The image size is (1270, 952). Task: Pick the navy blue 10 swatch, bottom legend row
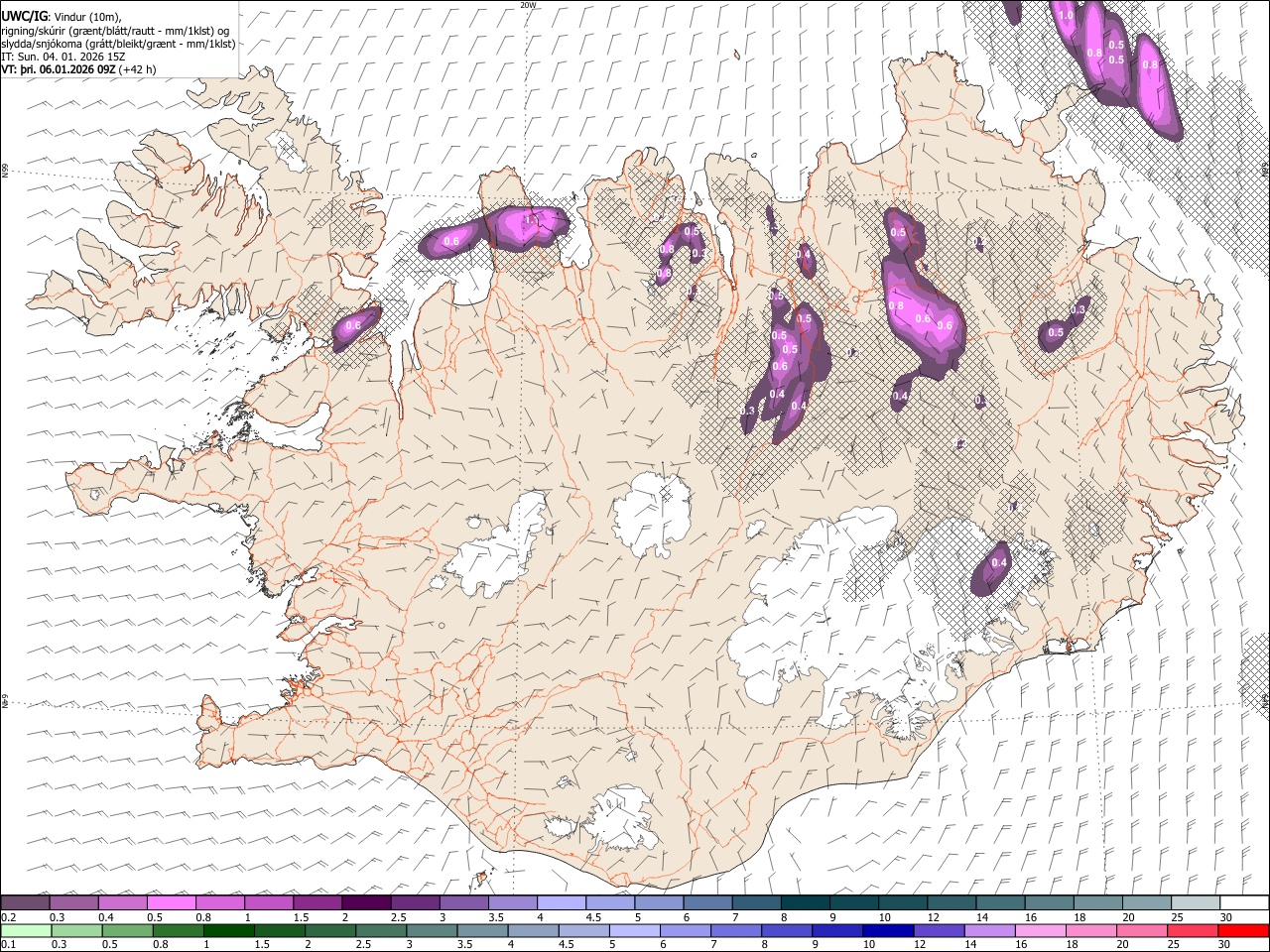click(888, 930)
